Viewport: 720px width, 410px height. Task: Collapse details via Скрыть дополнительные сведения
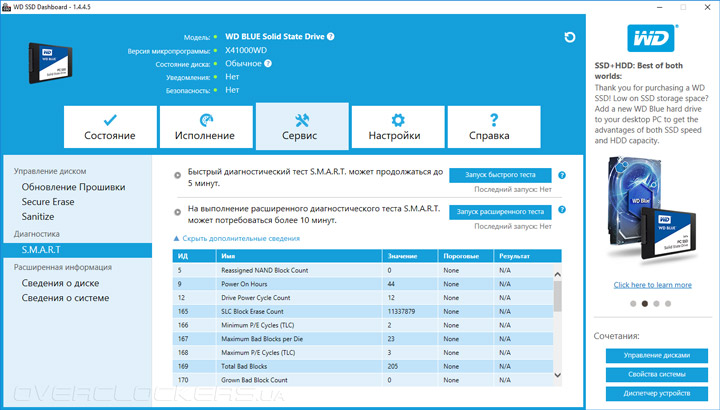[x=236, y=238]
